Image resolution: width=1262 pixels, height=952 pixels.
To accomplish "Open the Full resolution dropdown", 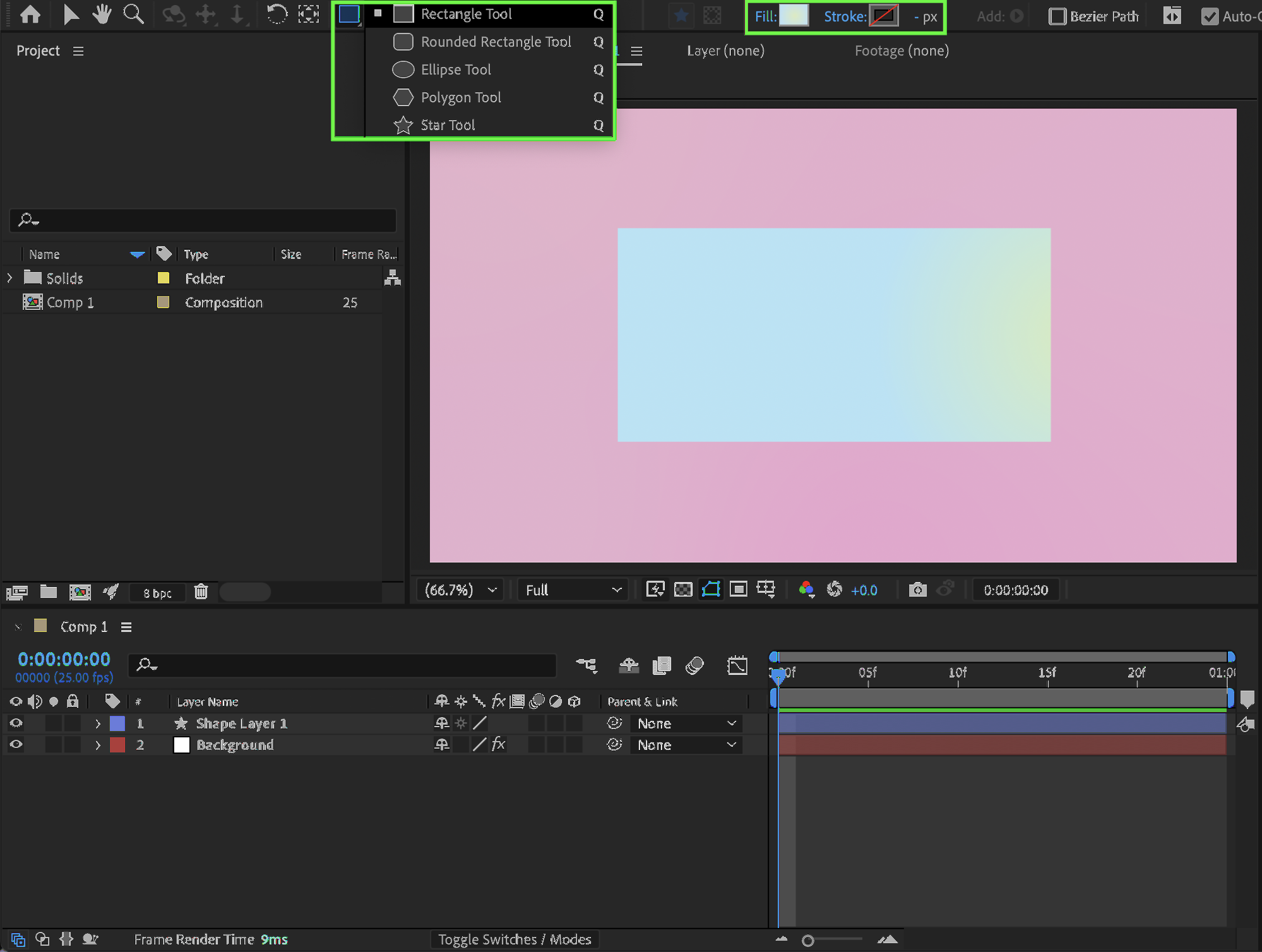I will pyautogui.click(x=573, y=590).
